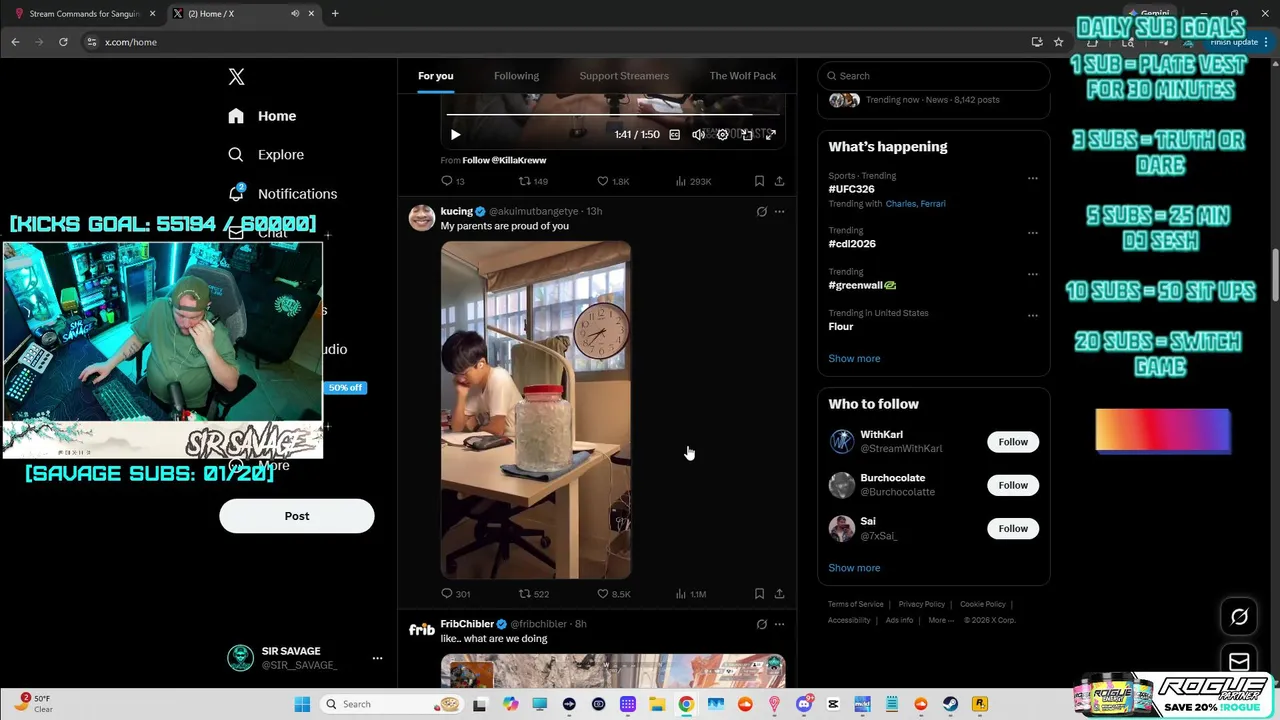Image resolution: width=1280 pixels, height=720 pixels.
Task: Open Follow @KillaKreww link
Action: tap(504, 160)
